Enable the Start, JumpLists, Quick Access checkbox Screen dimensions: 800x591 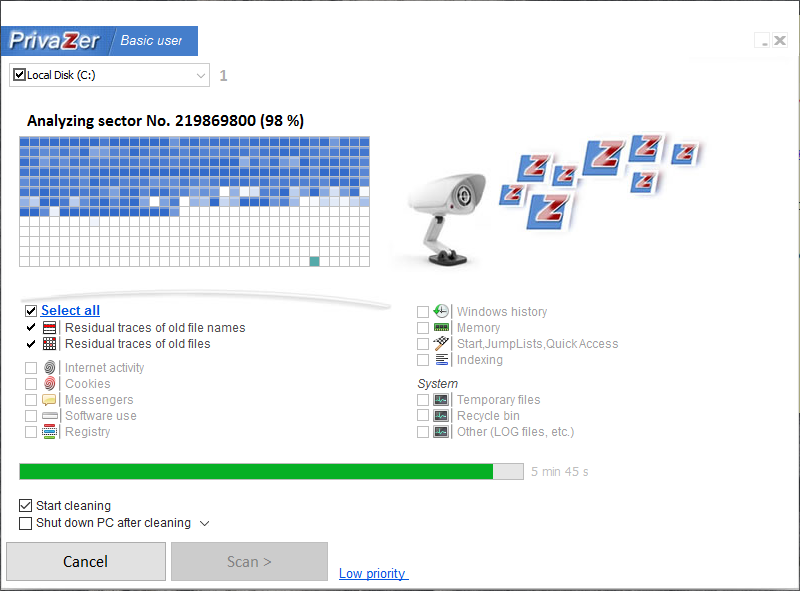pos(422,344)
